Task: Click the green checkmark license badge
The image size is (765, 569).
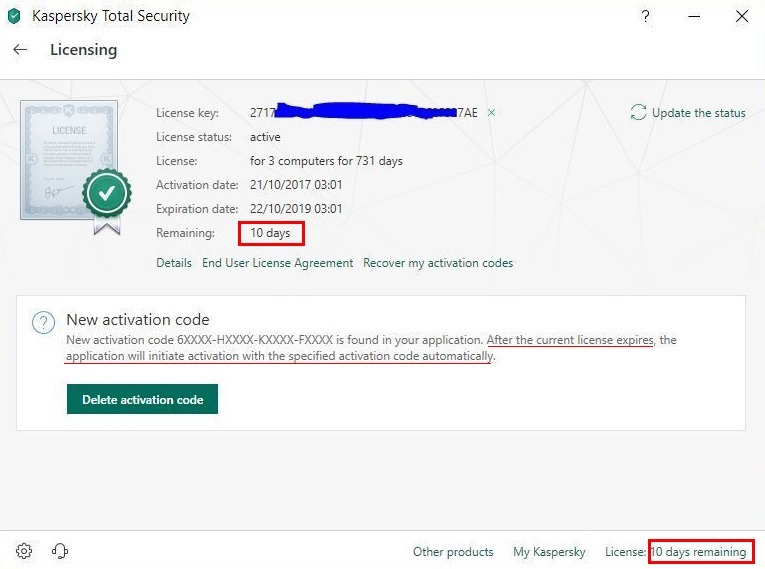Action: click(107, 193)
